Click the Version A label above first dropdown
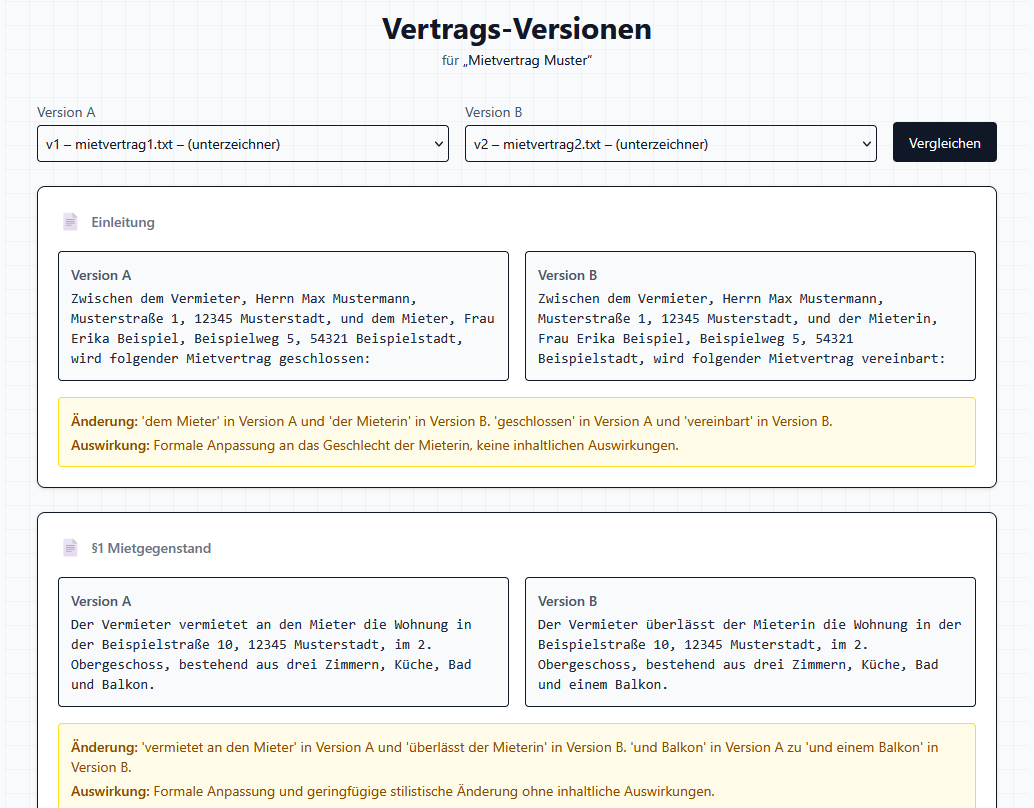Screen dimensions: 1034x808 click(66, 112)
